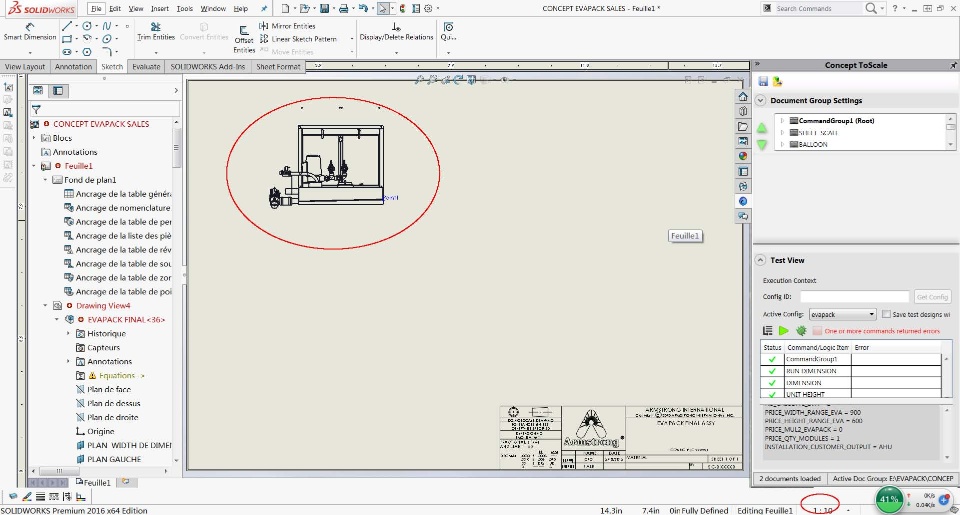This screenshot has width=960, height=515.
Task: Click the Rebuild traffic light icon
Action: tap(402, 9)
